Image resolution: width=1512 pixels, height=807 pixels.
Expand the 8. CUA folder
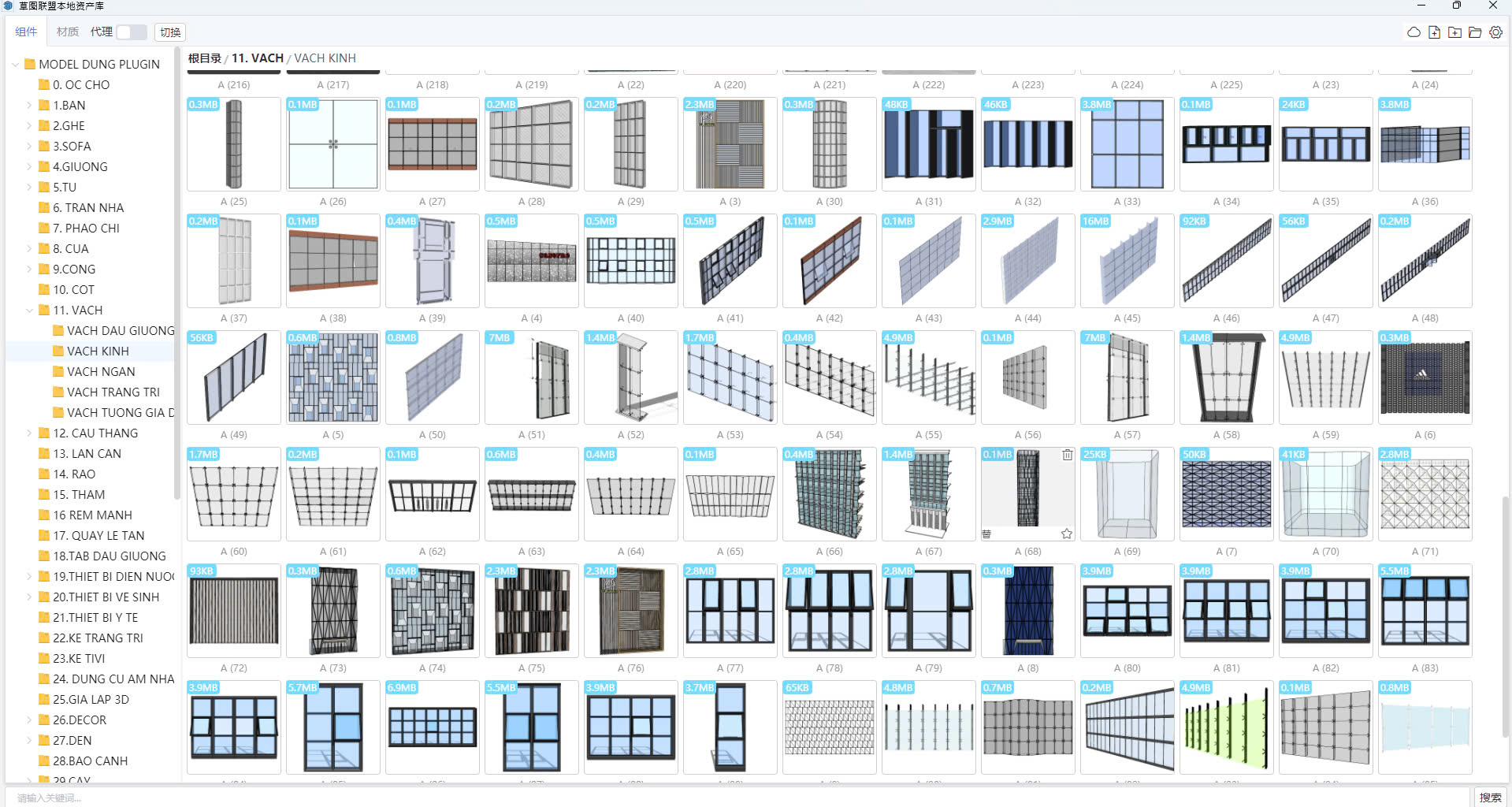(29, 249)
